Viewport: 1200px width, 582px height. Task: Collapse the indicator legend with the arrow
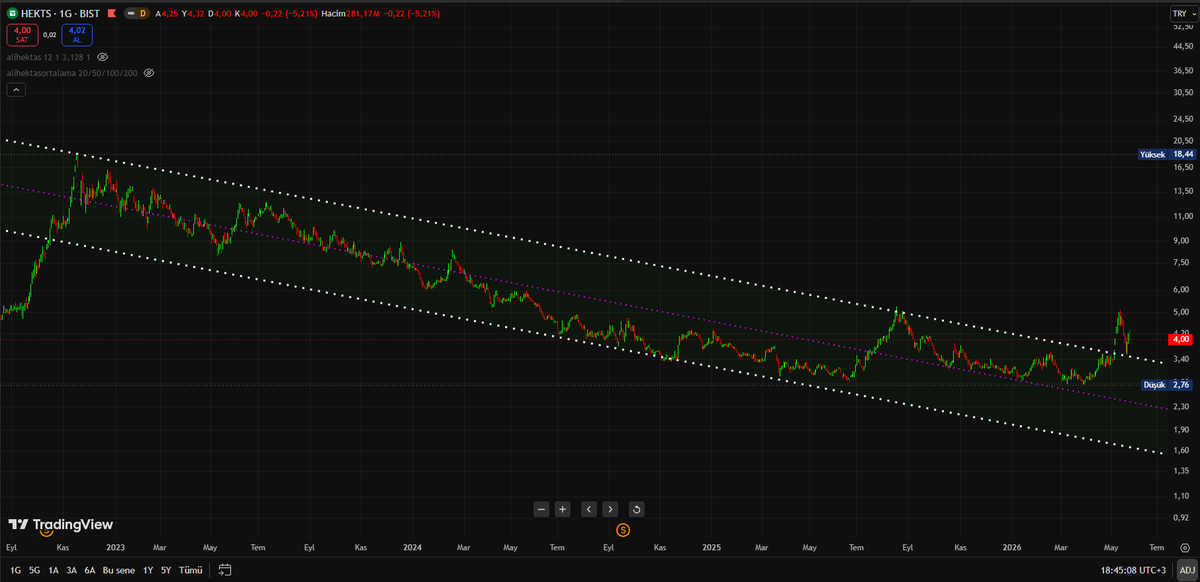15,90
